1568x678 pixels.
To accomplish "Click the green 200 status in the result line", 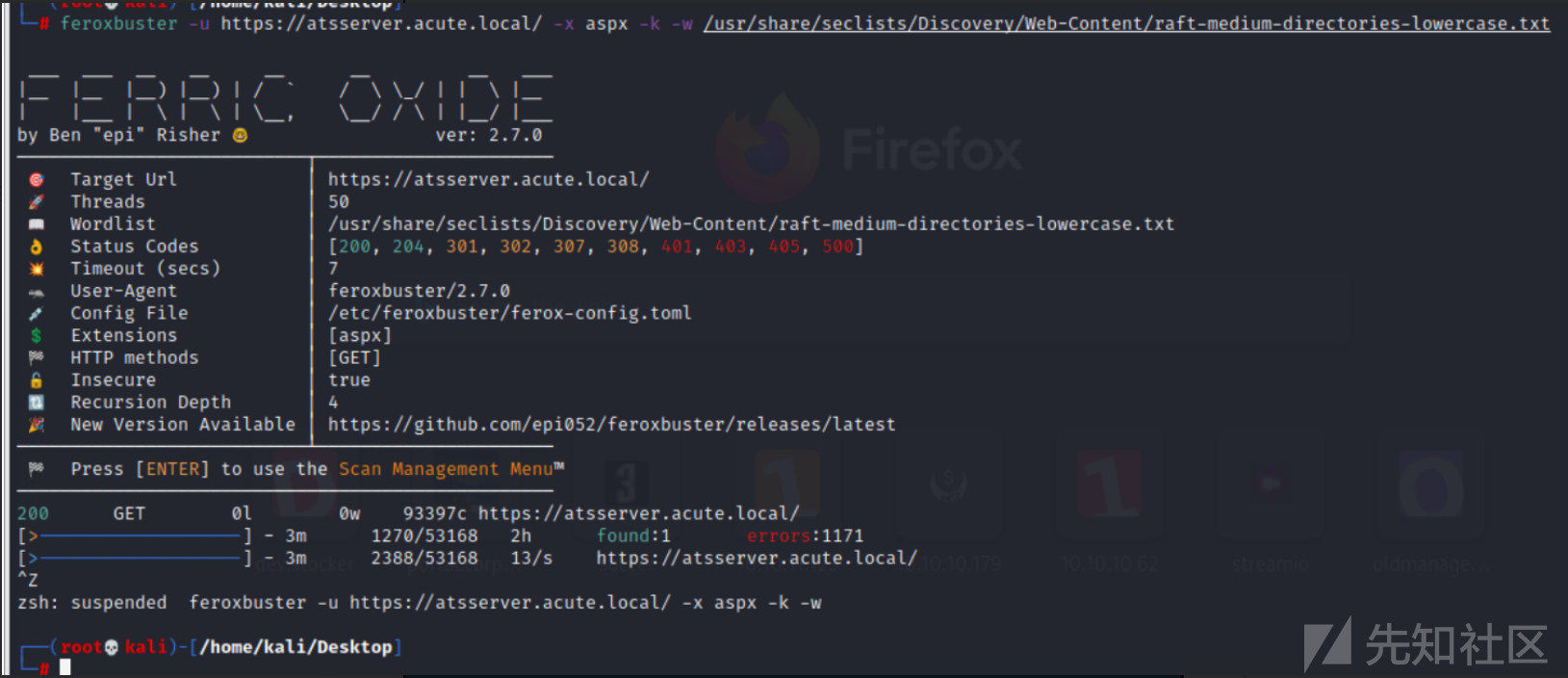I will click(x=33, y=514).
